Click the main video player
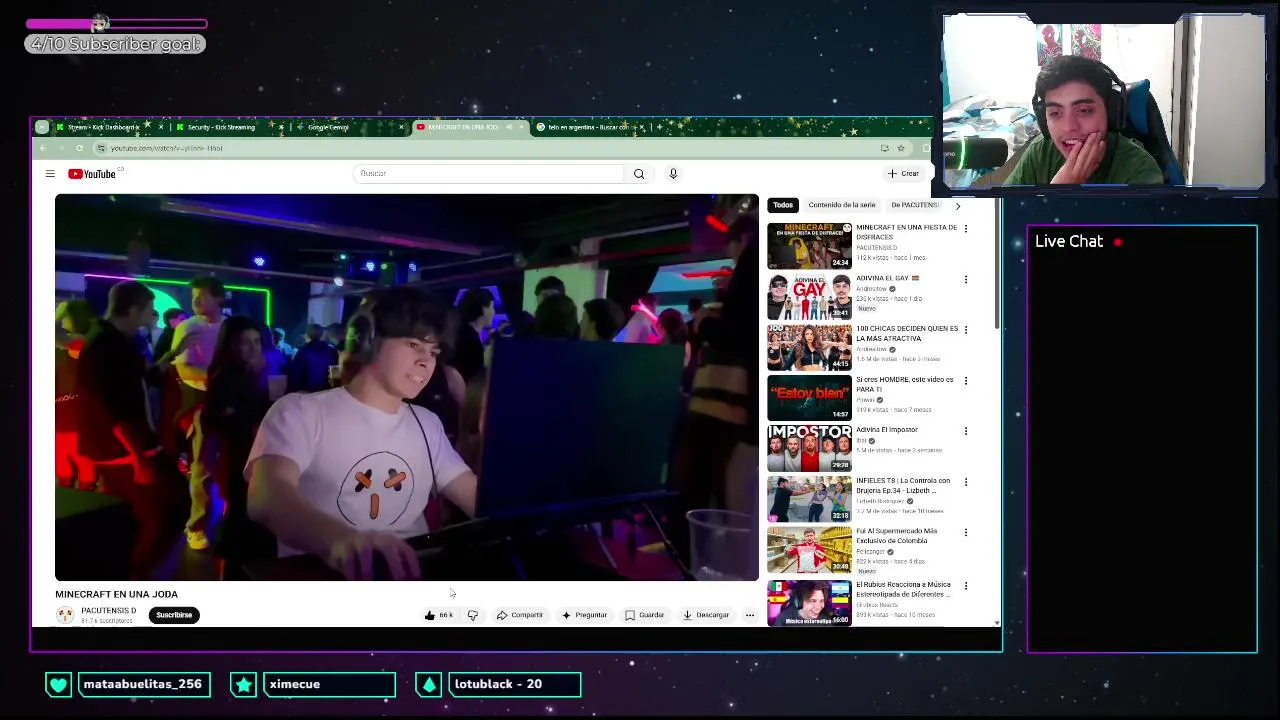Image resolution: width=1280 pixels, height=720 pixels. click(x=407, y=387)
